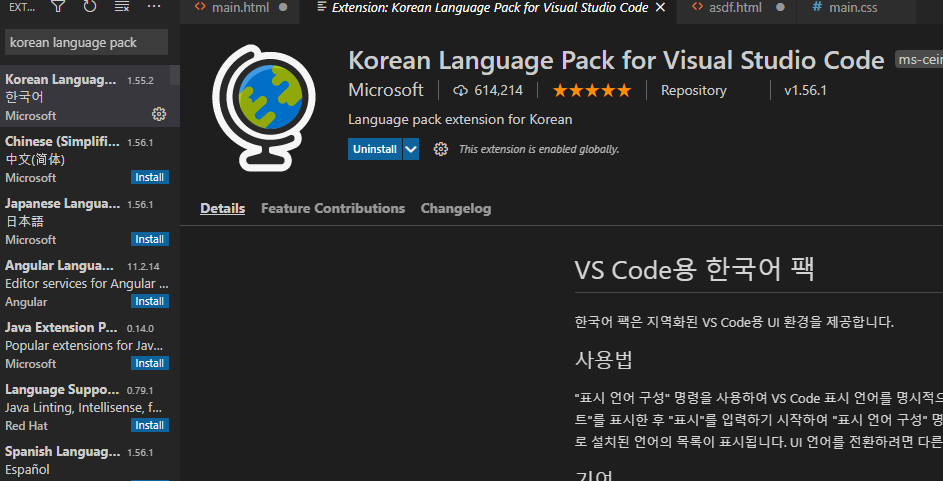
Task: Clear extensions search results icon
Action: pos(122,7)
